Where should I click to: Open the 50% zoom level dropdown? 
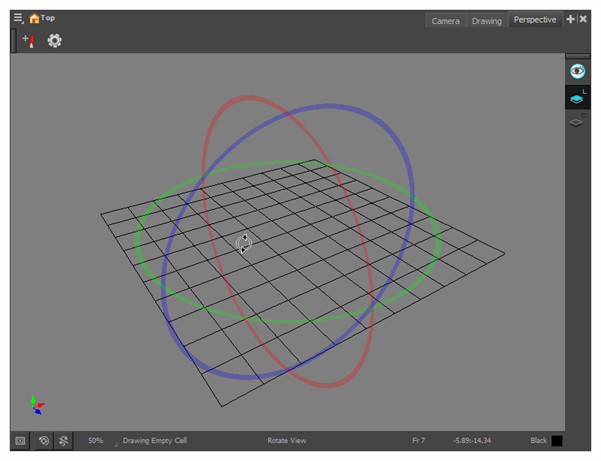point(96,440)
